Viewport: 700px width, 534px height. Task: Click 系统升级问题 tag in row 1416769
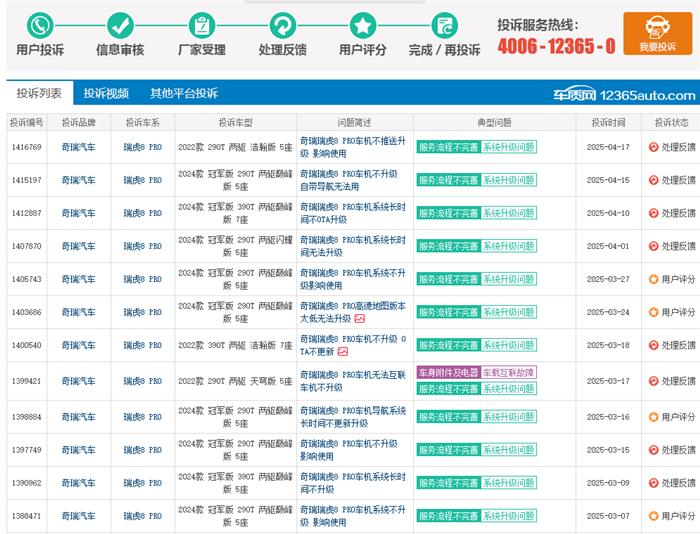[508, 147]
